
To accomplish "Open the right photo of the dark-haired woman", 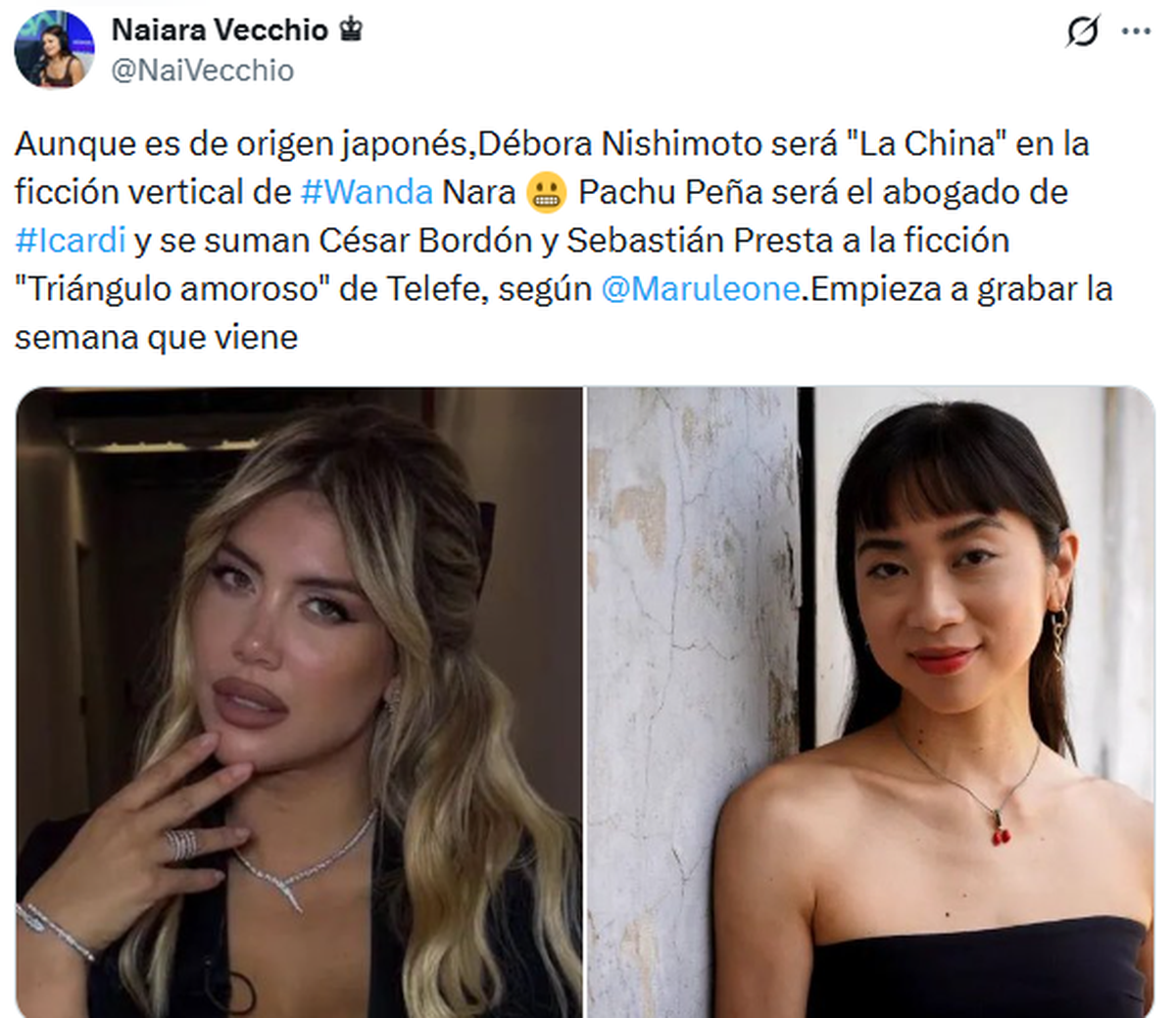I will tap(871, 702).
